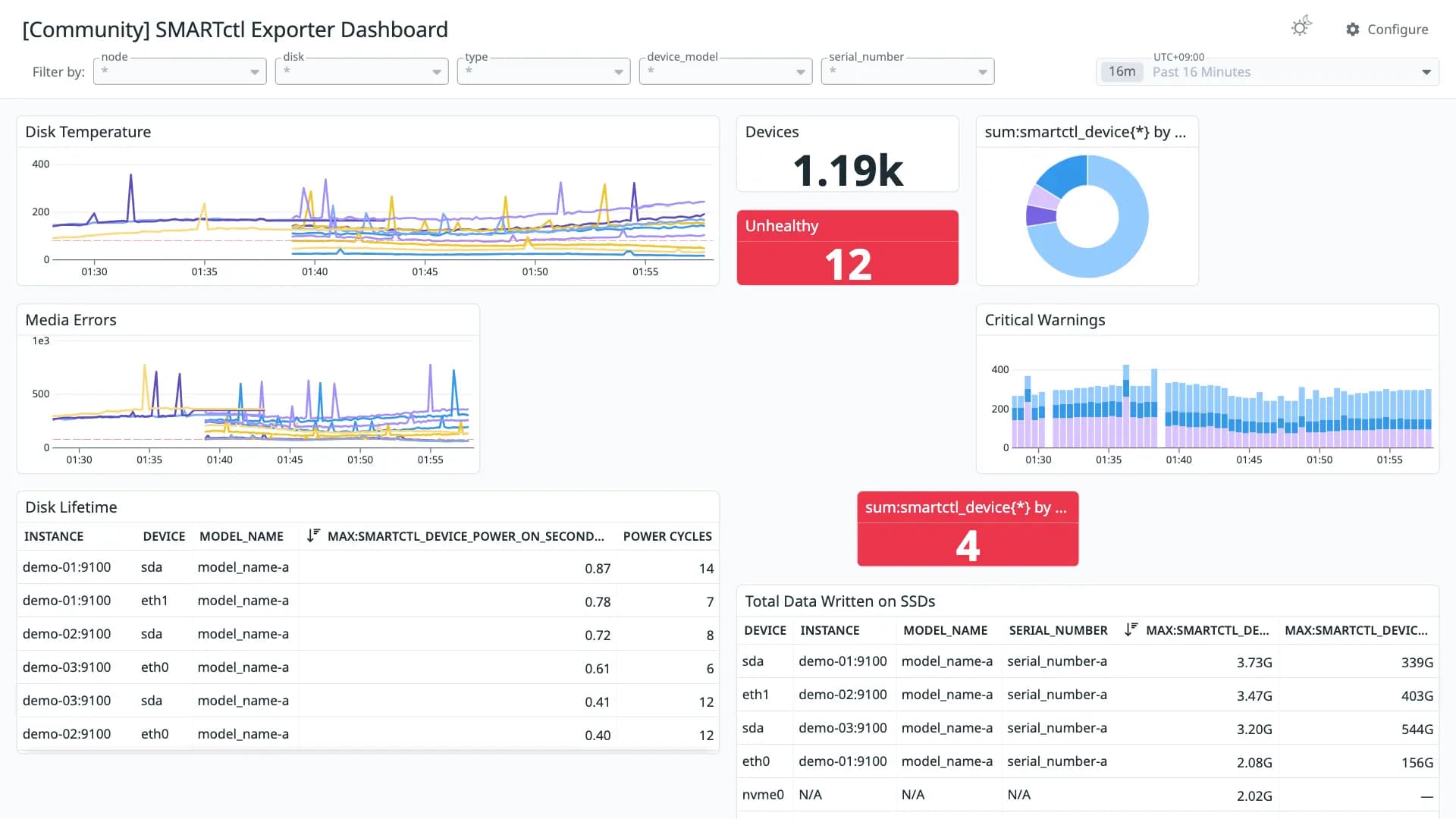
Task: Sort Disk Lifetime by INSTANCE header
Action: coord(54,536)
